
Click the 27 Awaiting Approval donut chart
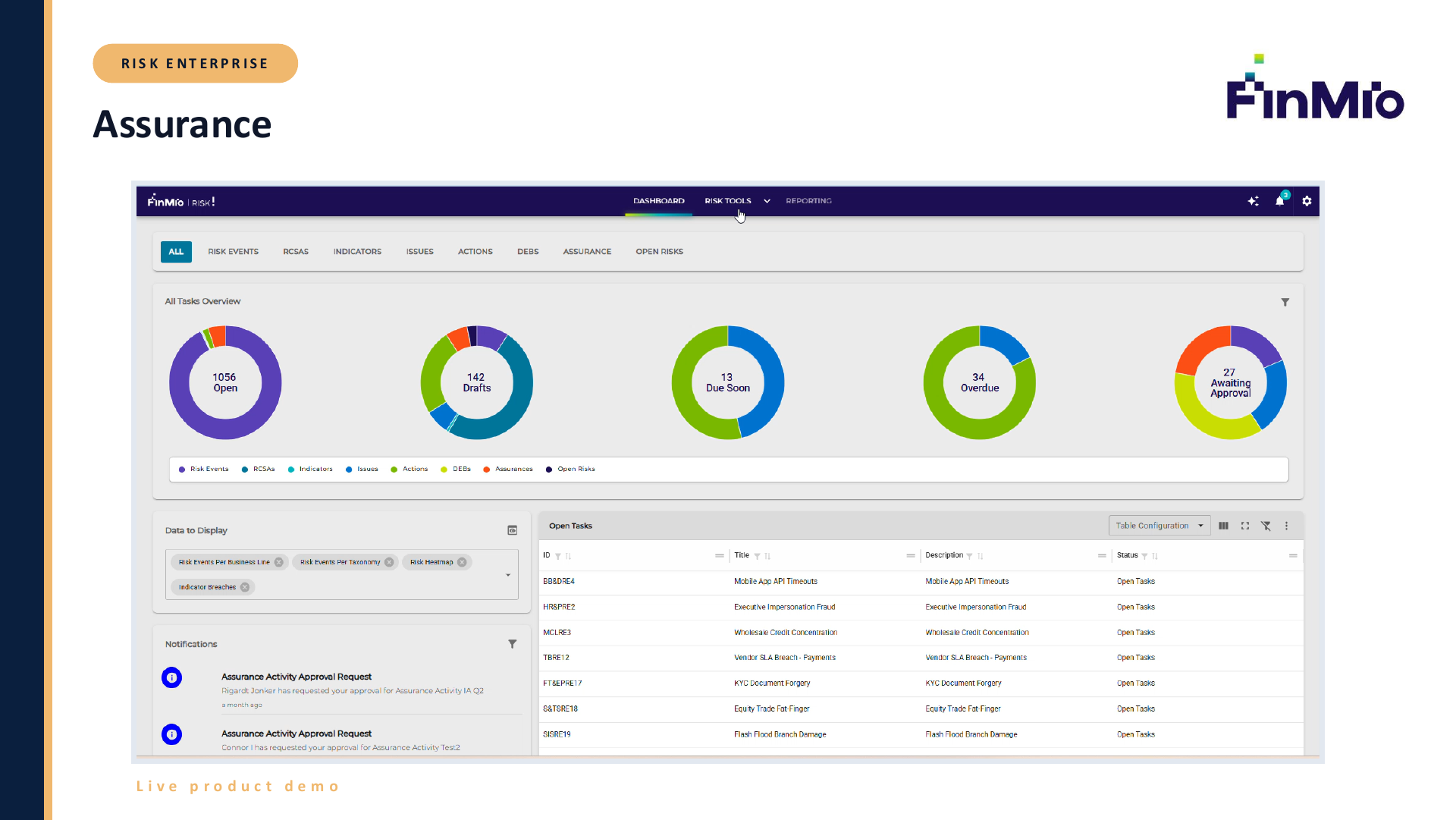(x=1231, y=383)
